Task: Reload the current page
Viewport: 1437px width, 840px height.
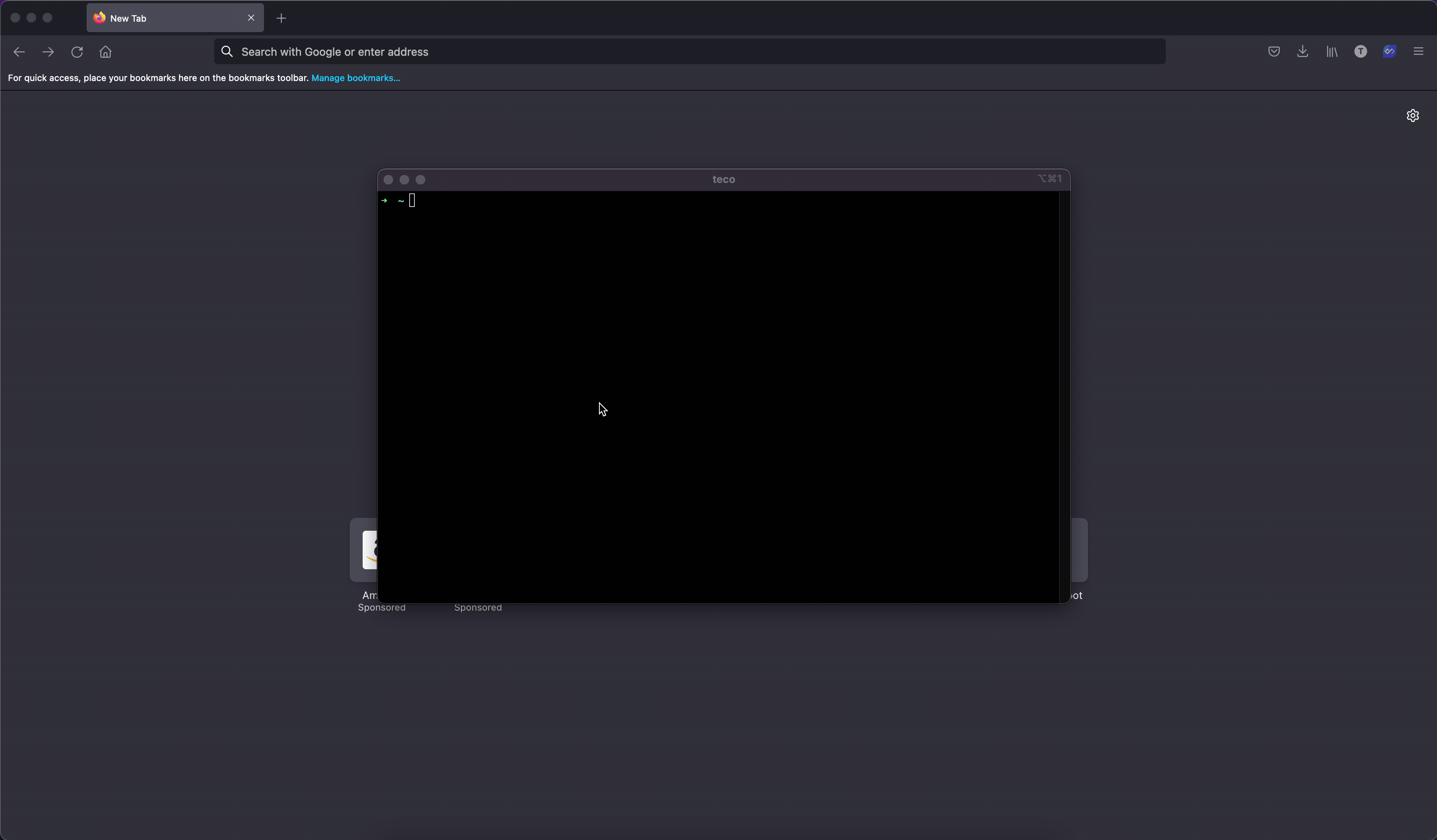Action: point(77,52)
